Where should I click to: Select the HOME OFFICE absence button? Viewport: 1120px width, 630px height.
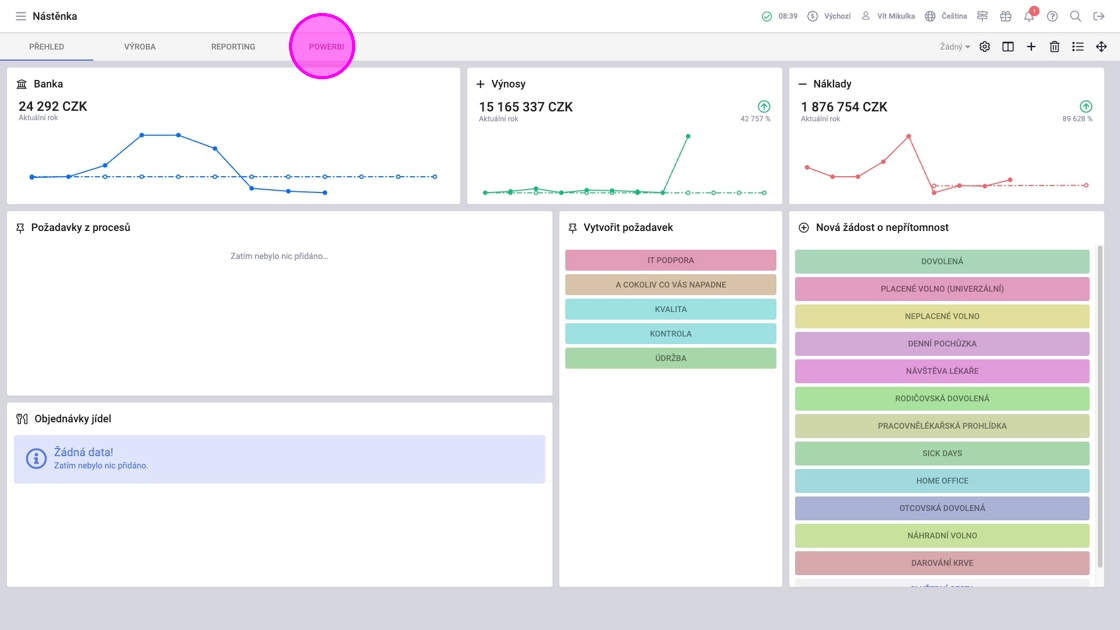pyautogui.click(x=941, y=481)
